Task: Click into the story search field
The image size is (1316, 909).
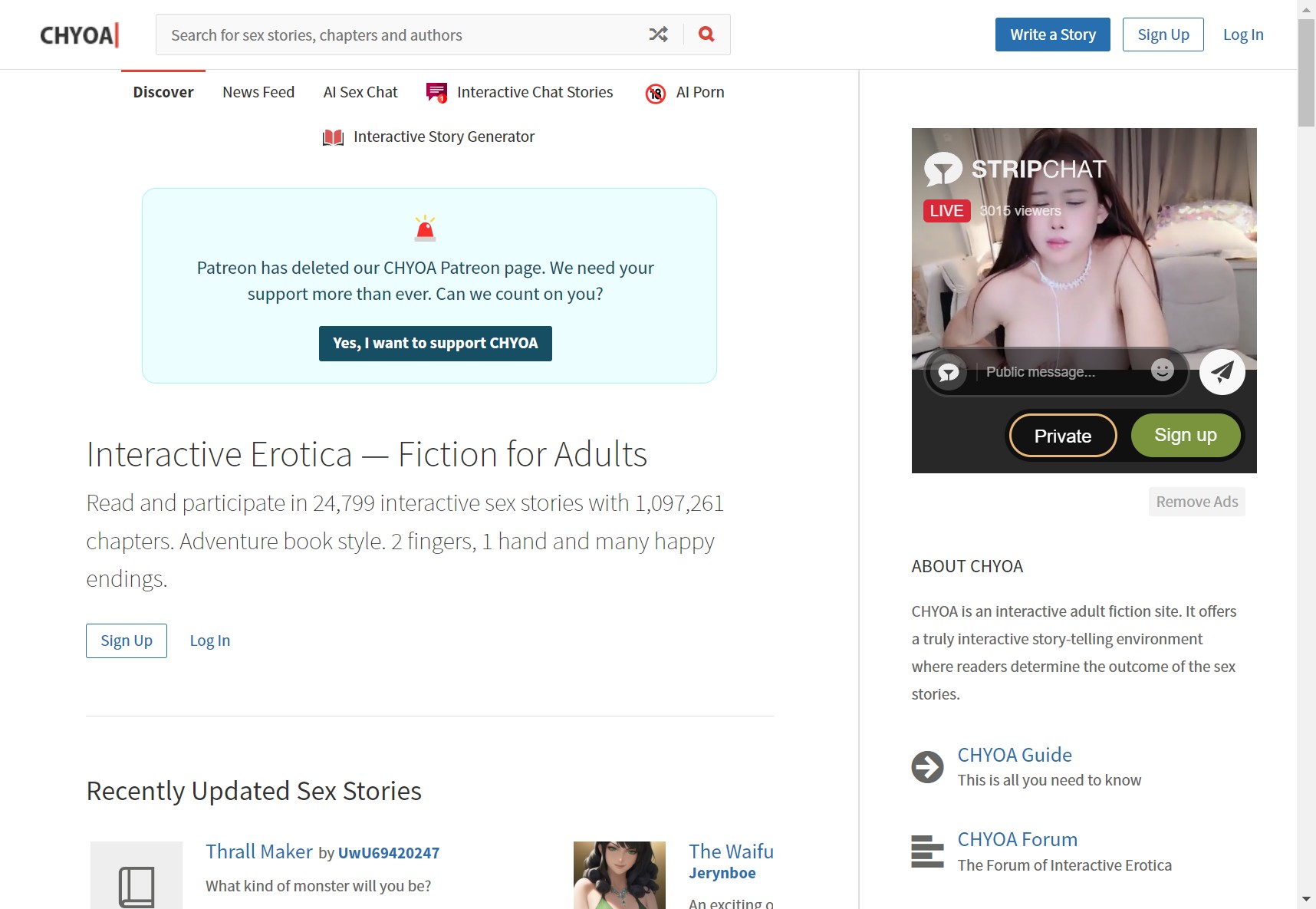Action: coord(399,35)
